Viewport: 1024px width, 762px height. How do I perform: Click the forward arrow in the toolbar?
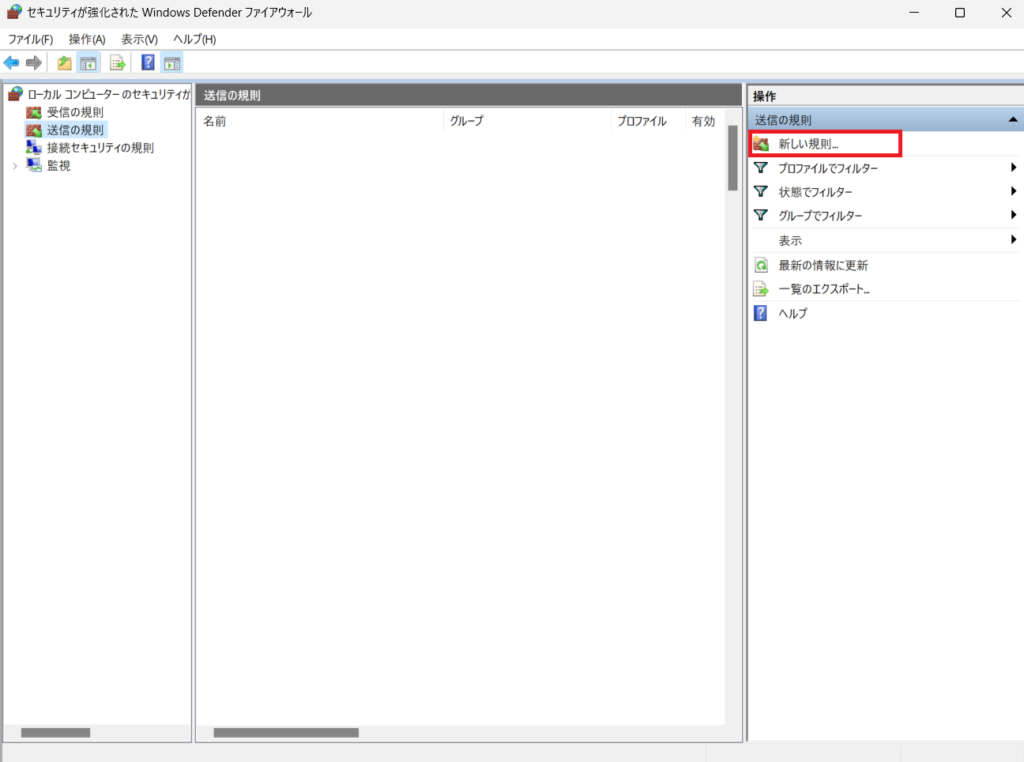coord(34,63)
